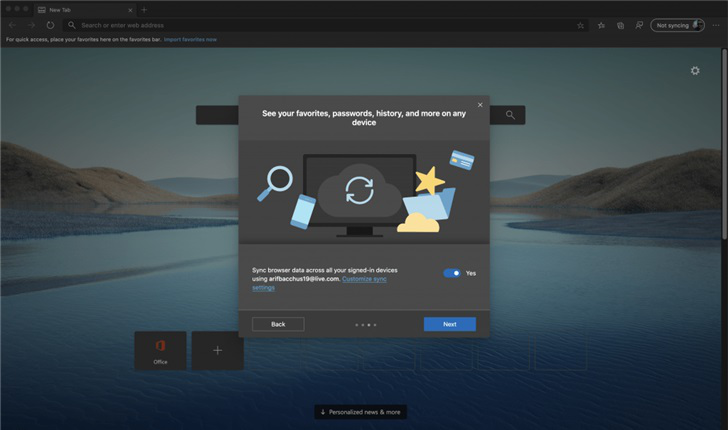The image size is (728, 430).
Task: Click the forward navigation arrow
Action: (31, 25)
